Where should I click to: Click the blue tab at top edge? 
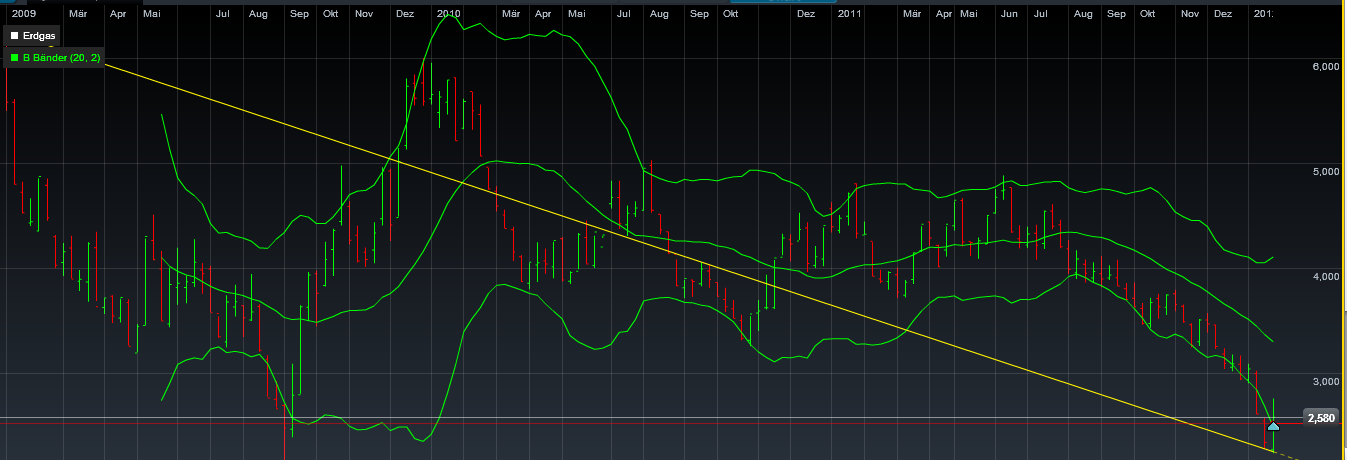click(x=780, y=2)
